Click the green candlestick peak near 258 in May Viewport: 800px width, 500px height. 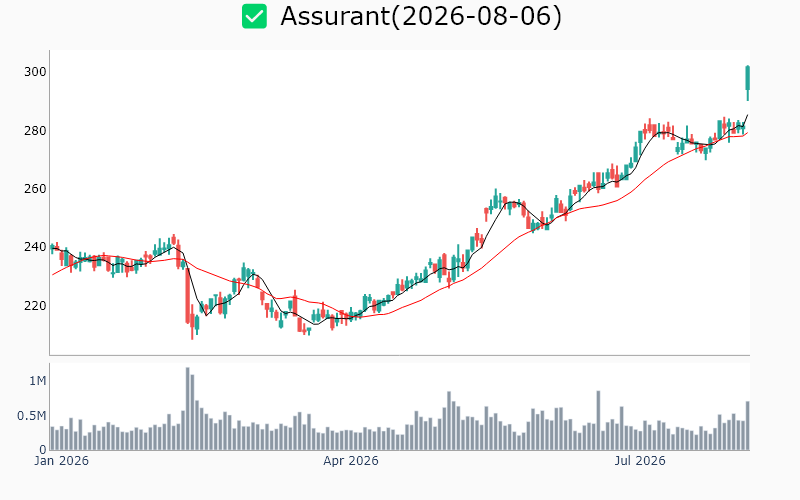(x=495, y=199)
